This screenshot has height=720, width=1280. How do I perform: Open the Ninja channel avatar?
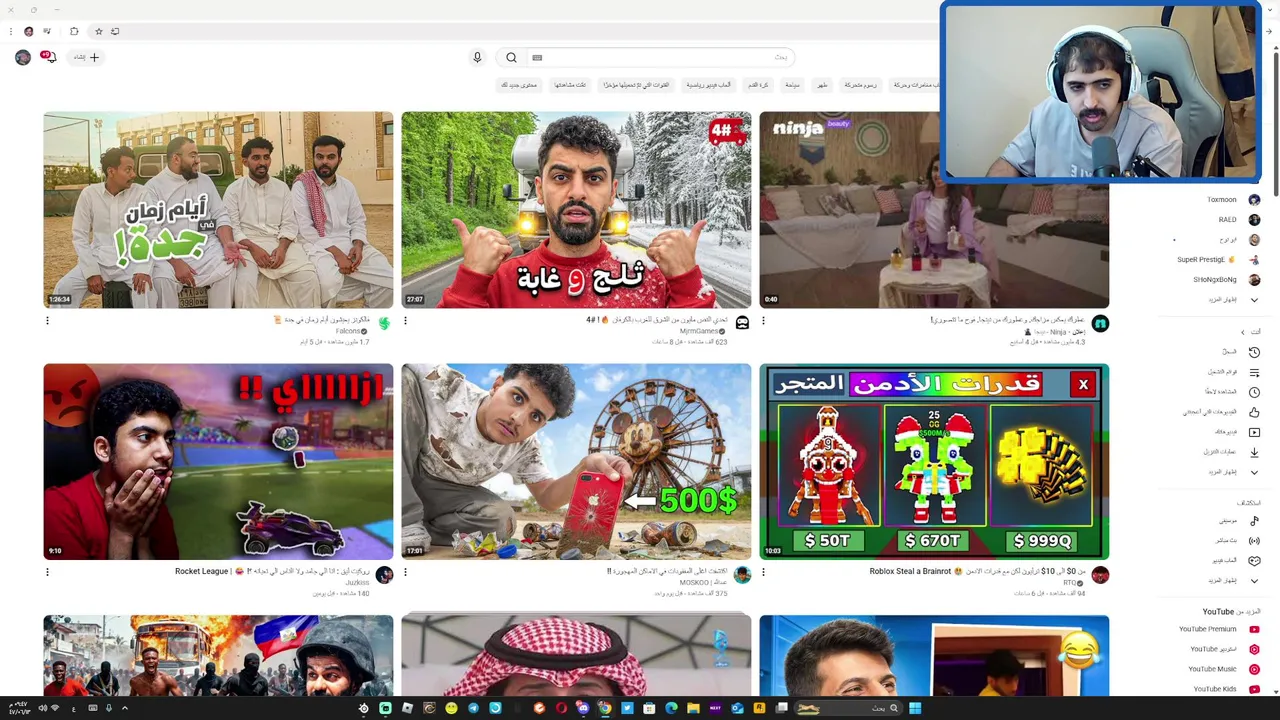tap(1100, 323)
